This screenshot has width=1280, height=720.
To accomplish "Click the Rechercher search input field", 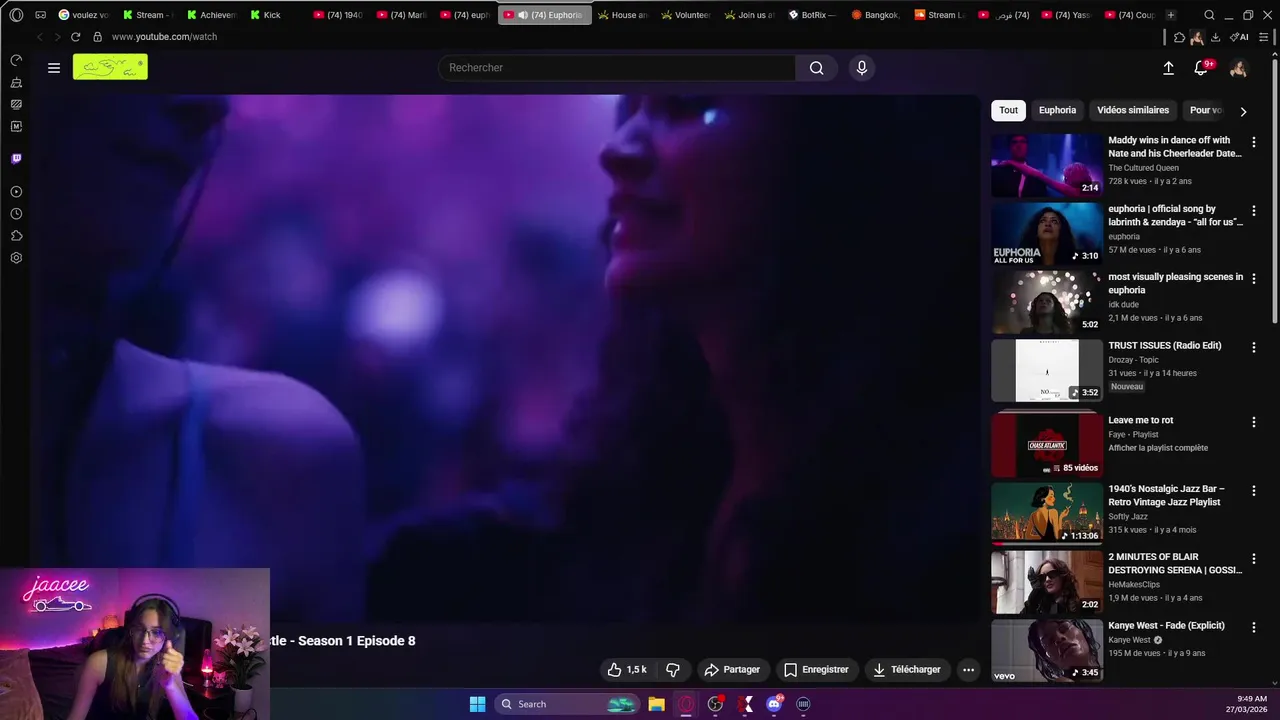I will point(617,68).
